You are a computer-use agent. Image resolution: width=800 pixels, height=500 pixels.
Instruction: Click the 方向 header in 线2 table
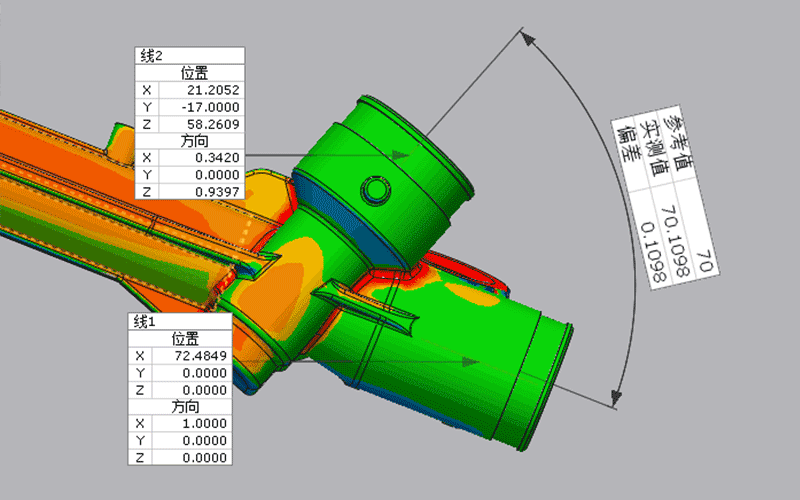pyautogui.click(x=189, y=140)
